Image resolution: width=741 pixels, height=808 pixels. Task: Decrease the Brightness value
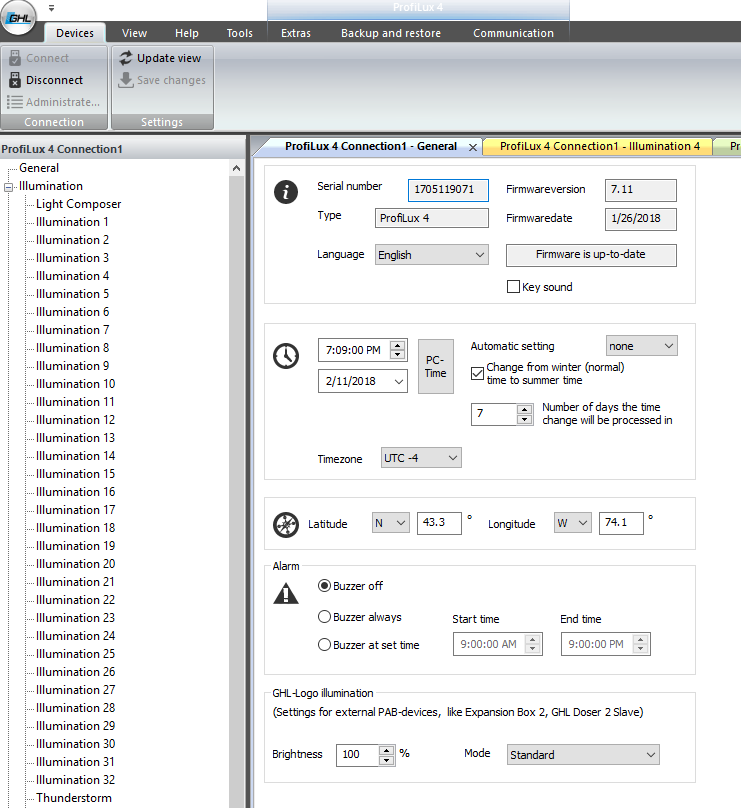tap(386, 760)
